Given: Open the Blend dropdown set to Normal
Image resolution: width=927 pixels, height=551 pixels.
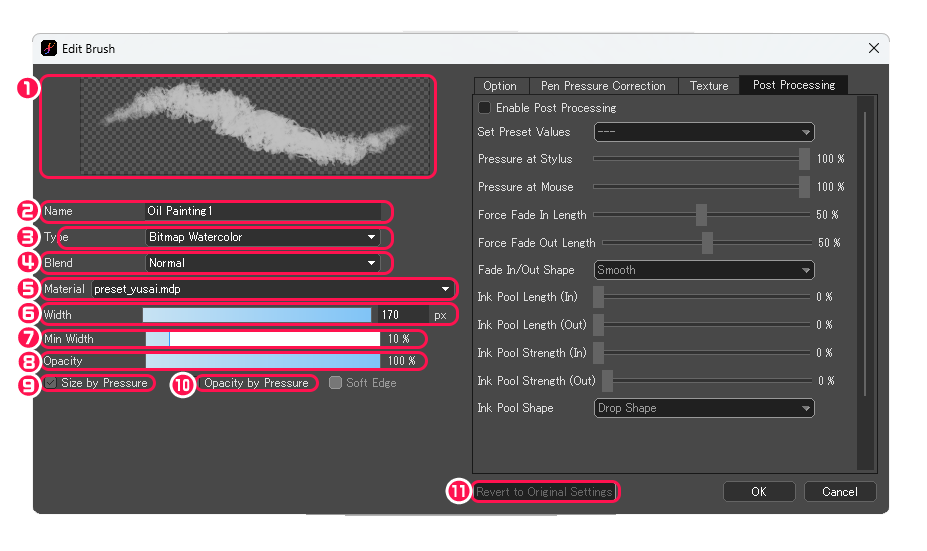Looking at the screenshot, I should pos(262,263).
